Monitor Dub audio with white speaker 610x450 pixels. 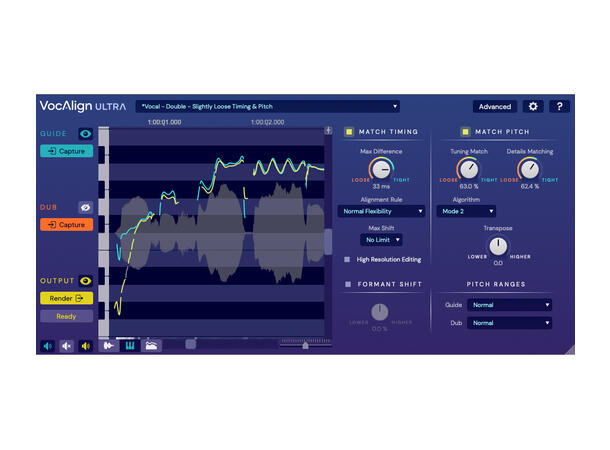67,346
